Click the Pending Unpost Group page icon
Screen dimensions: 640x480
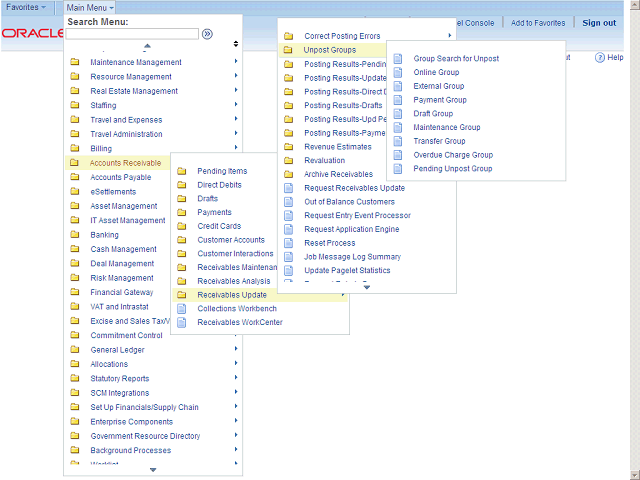398,169
